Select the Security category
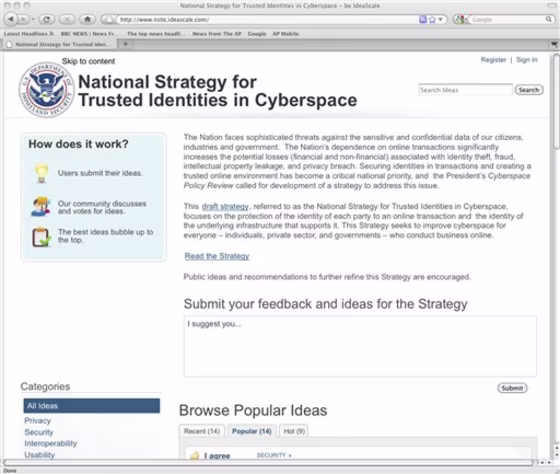560x474 pixels. [39, 432]
